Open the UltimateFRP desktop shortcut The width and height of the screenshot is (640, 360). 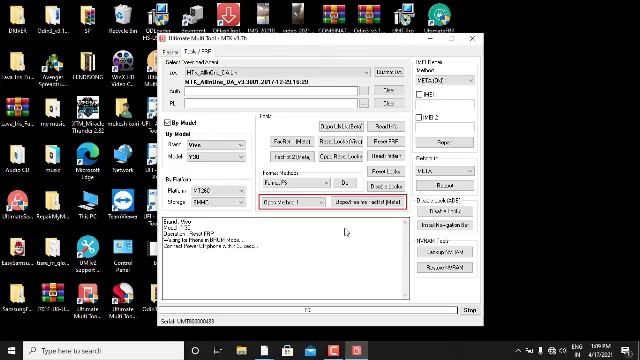coord(439,18)
